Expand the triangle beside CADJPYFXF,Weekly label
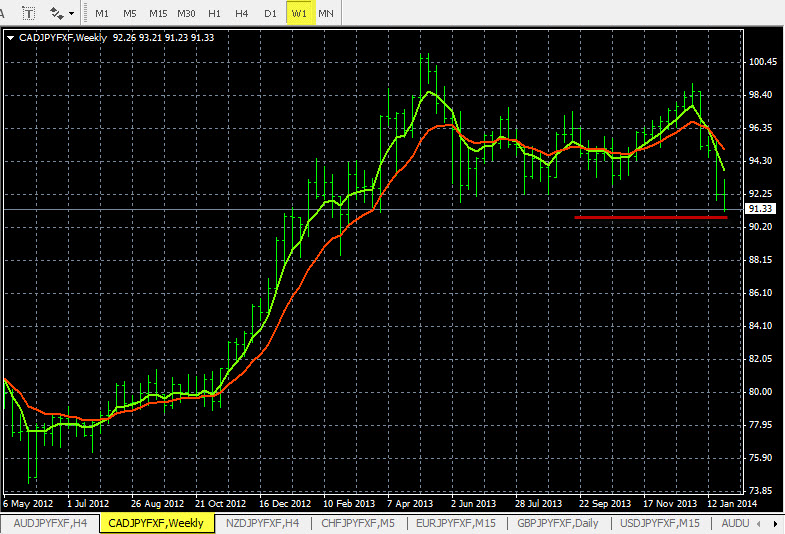The width and height of the screenshot is (785, 534). click(10, 38)
